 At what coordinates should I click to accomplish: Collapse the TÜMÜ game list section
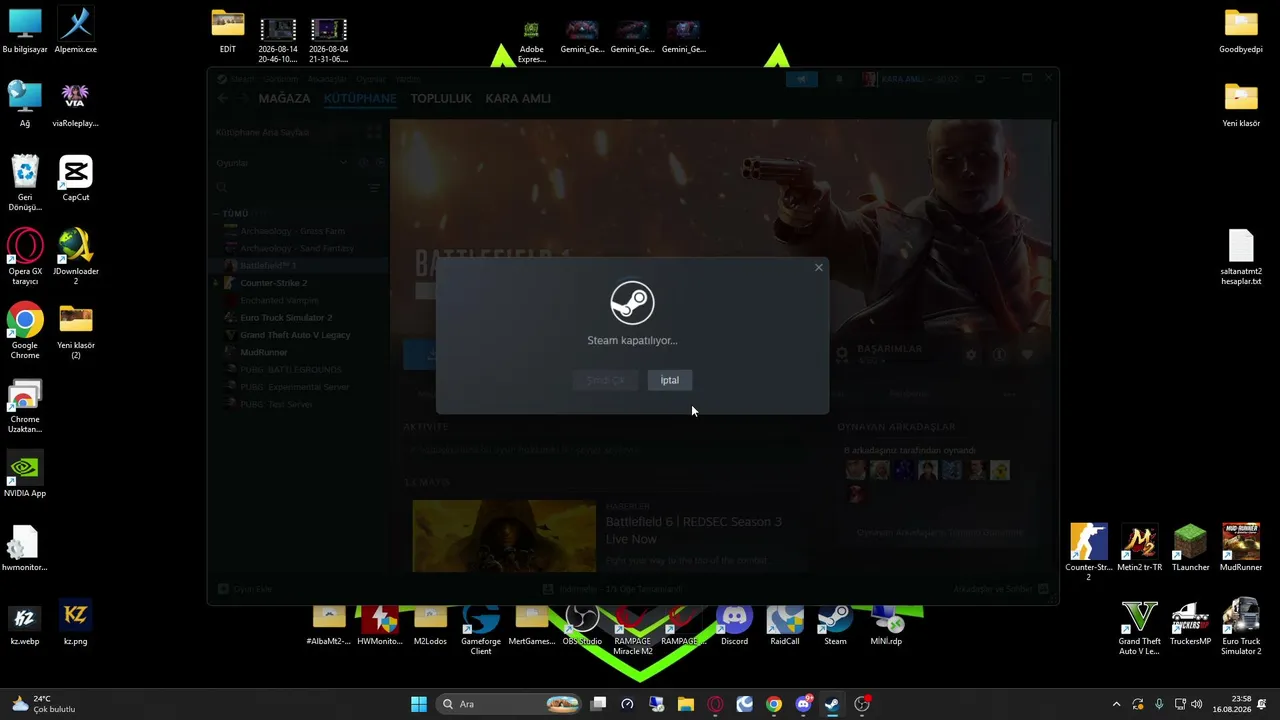tap(216, 213)
